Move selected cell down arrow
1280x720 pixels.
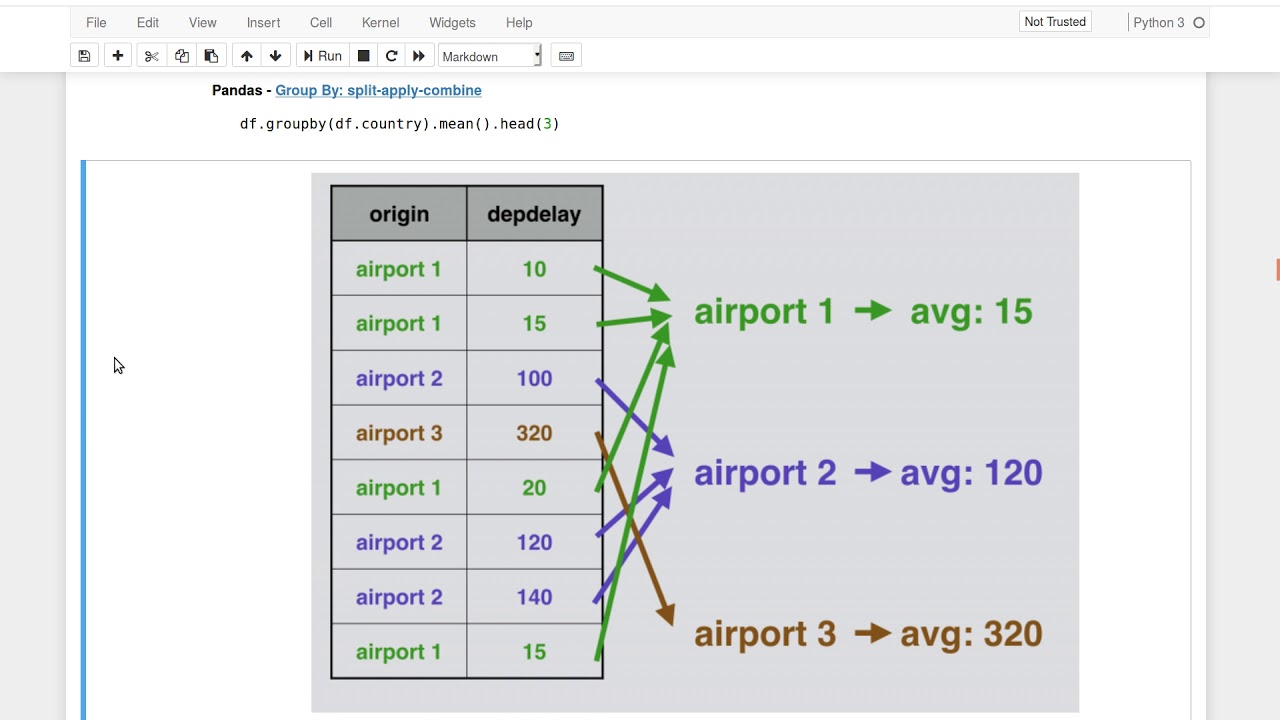(x=276, y=56)
